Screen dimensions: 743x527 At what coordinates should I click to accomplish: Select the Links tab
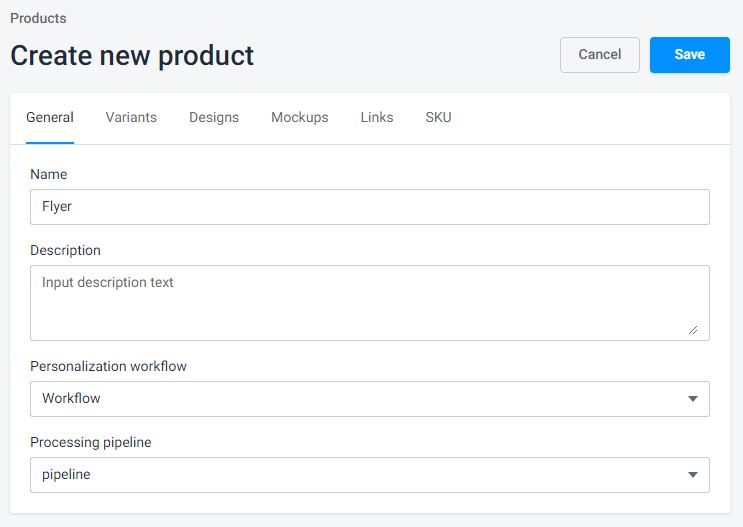[377, 117]
